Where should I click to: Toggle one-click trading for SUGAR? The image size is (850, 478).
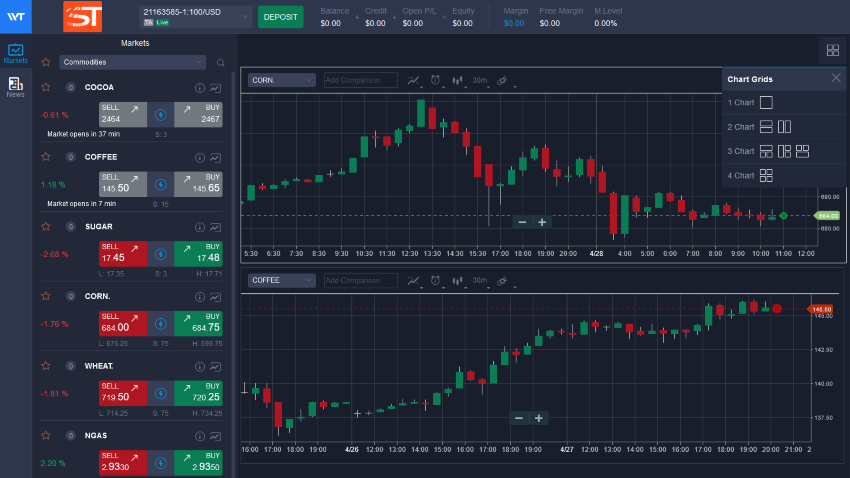click(160, 254)
